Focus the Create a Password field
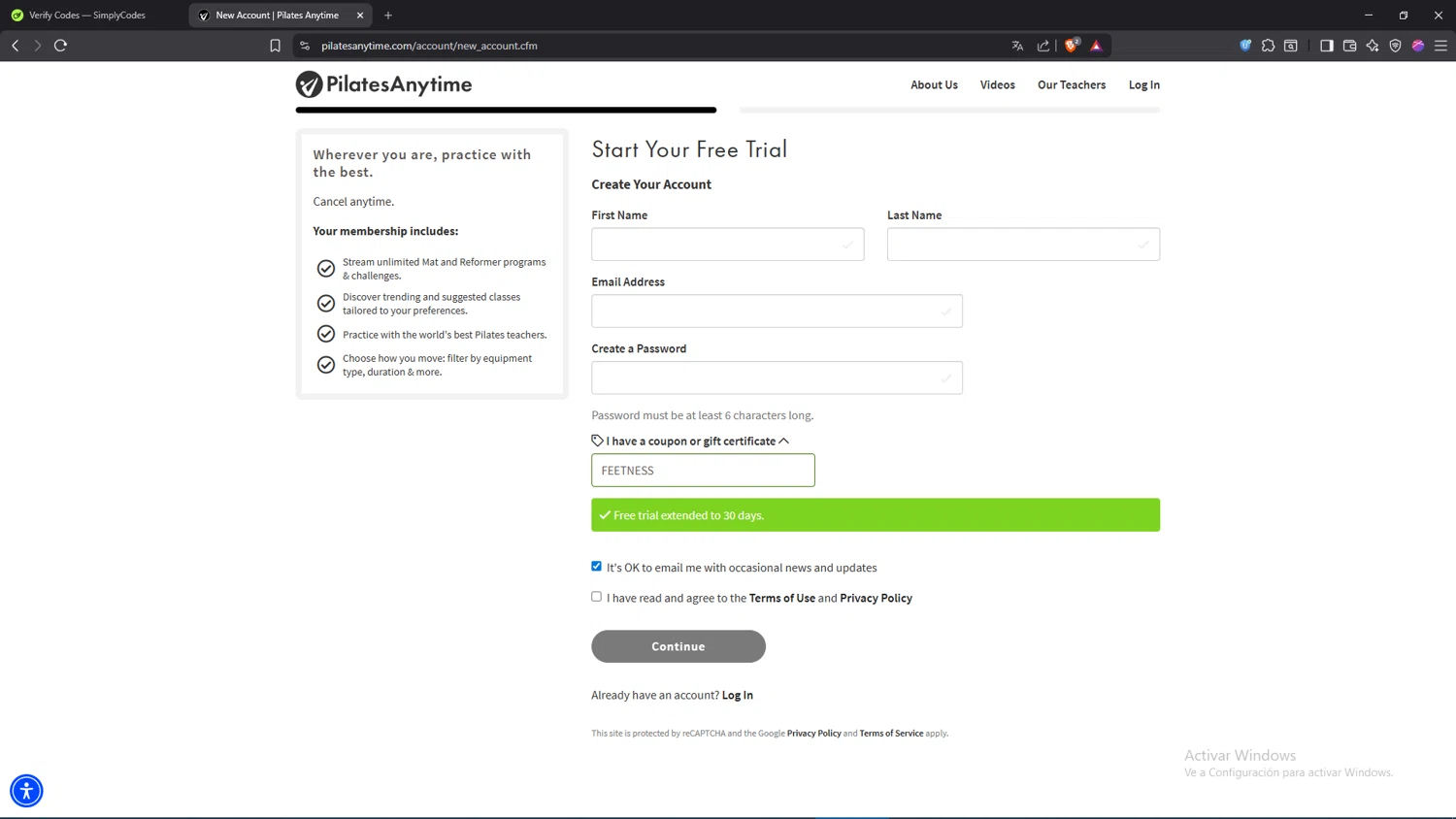The image size is (1456, 819). click(777, 377)
